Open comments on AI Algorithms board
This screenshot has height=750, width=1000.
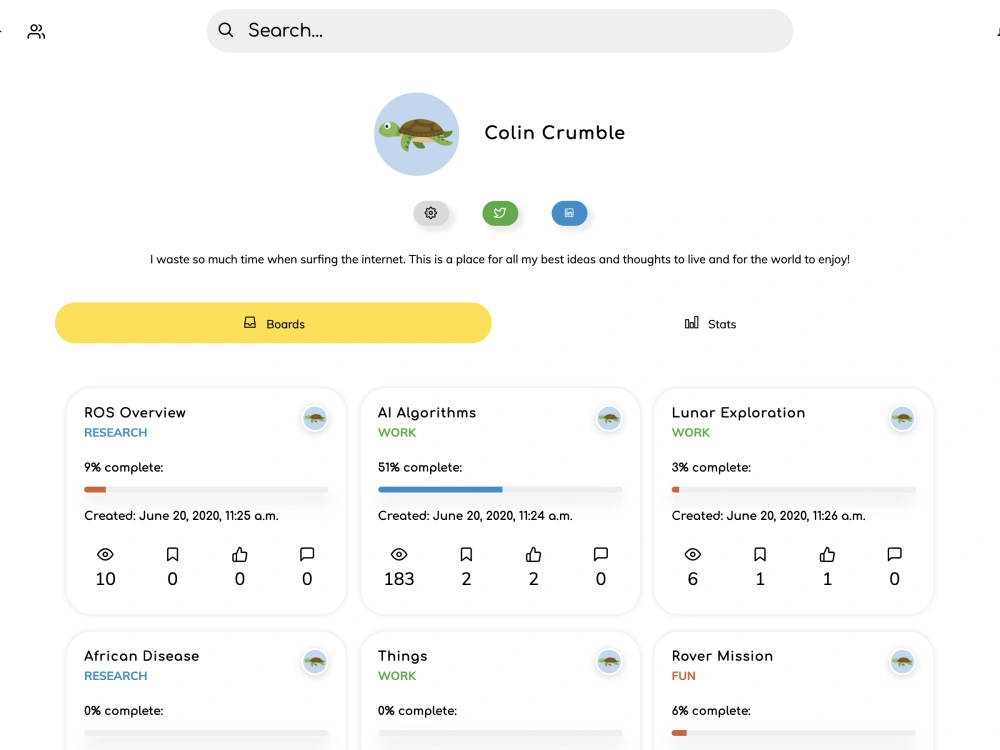click(x=601, y=554)
